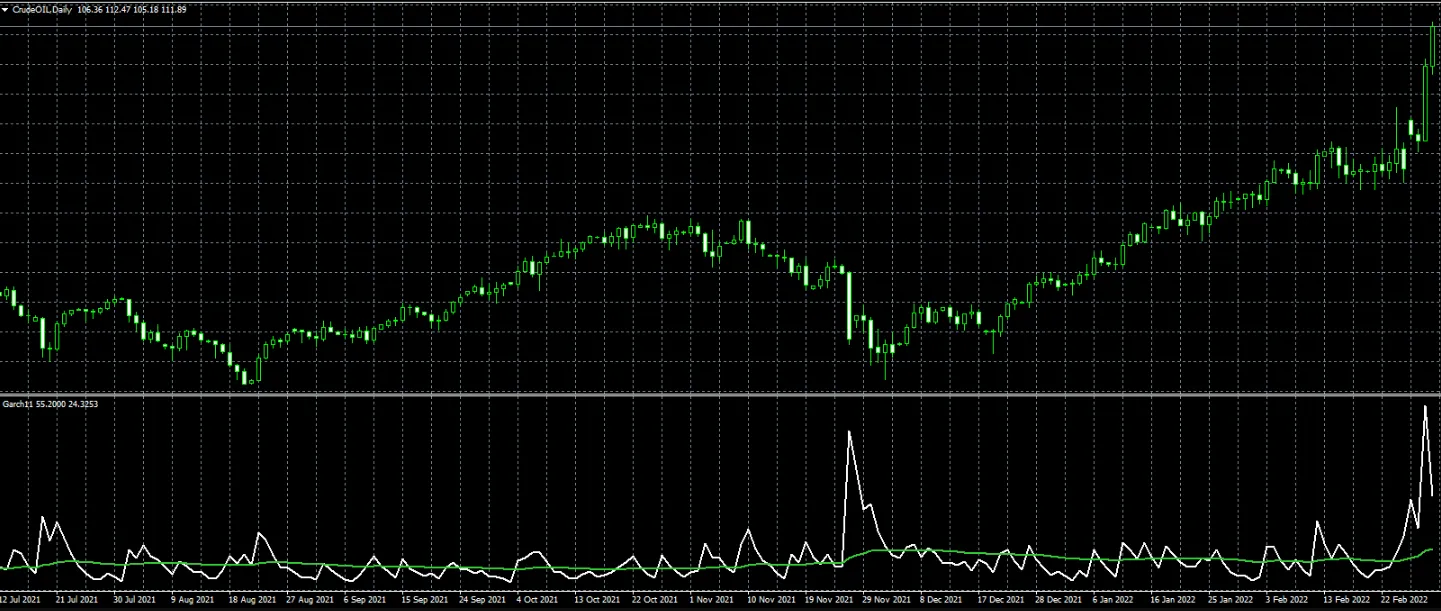Click the 19 Nov 2021 date label
This screenshot has height=611, width=1441.
tap(828, 601)
